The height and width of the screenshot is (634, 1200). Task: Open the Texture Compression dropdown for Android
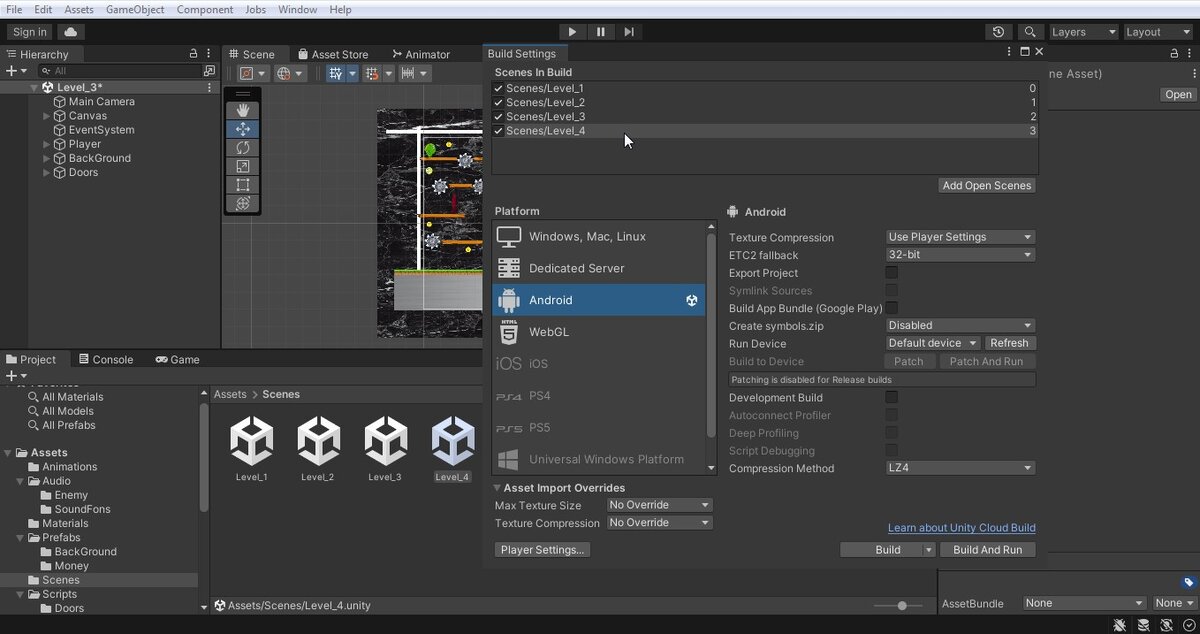960,237
